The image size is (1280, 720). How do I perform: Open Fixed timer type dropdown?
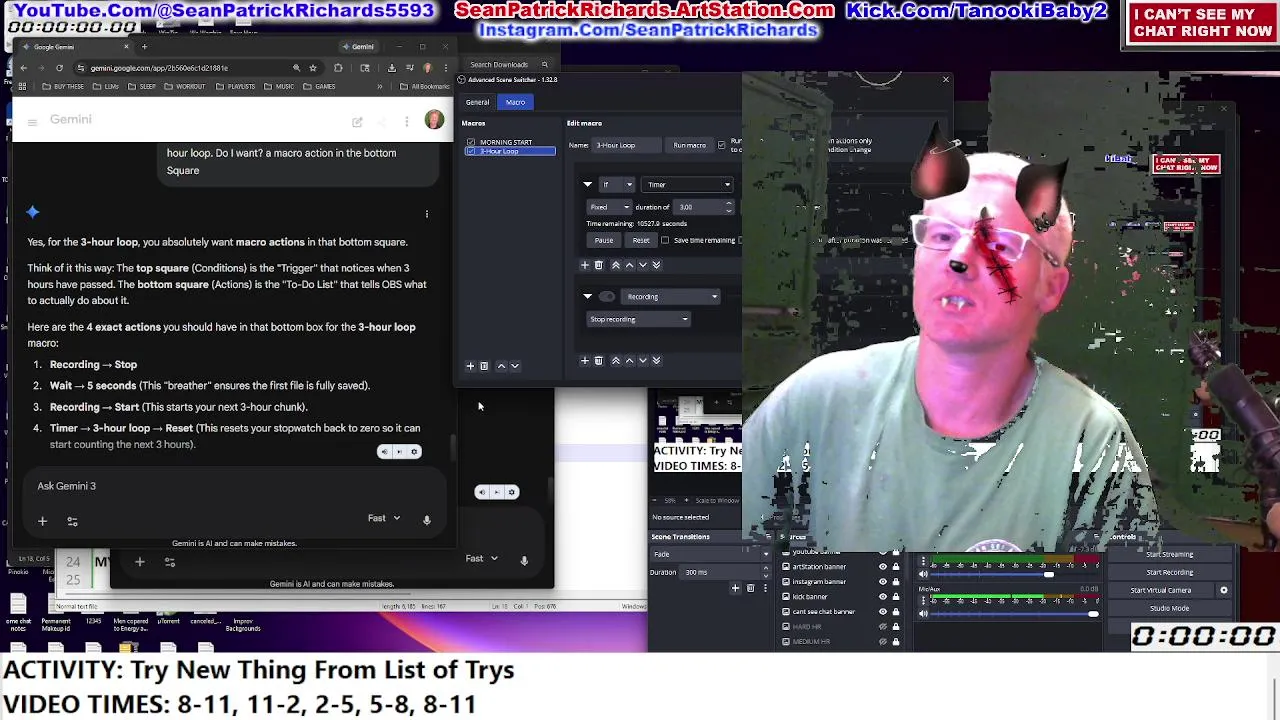coord(609,207)
